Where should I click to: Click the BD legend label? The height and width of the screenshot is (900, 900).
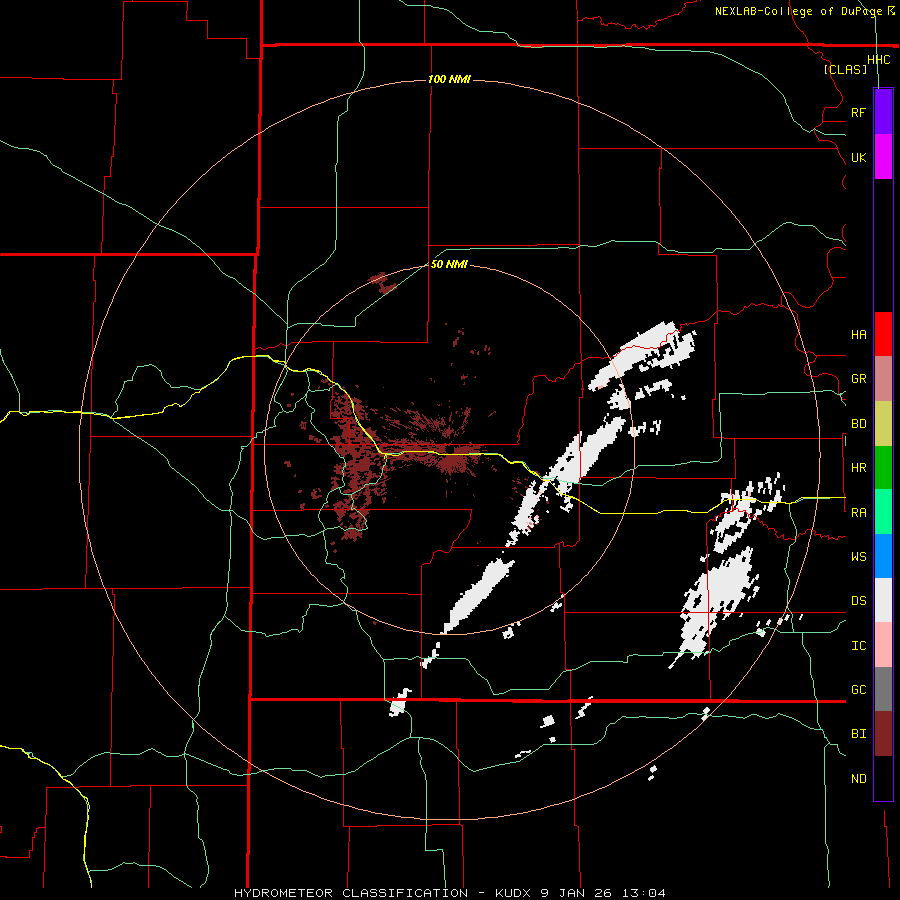[x=858, y=424]
